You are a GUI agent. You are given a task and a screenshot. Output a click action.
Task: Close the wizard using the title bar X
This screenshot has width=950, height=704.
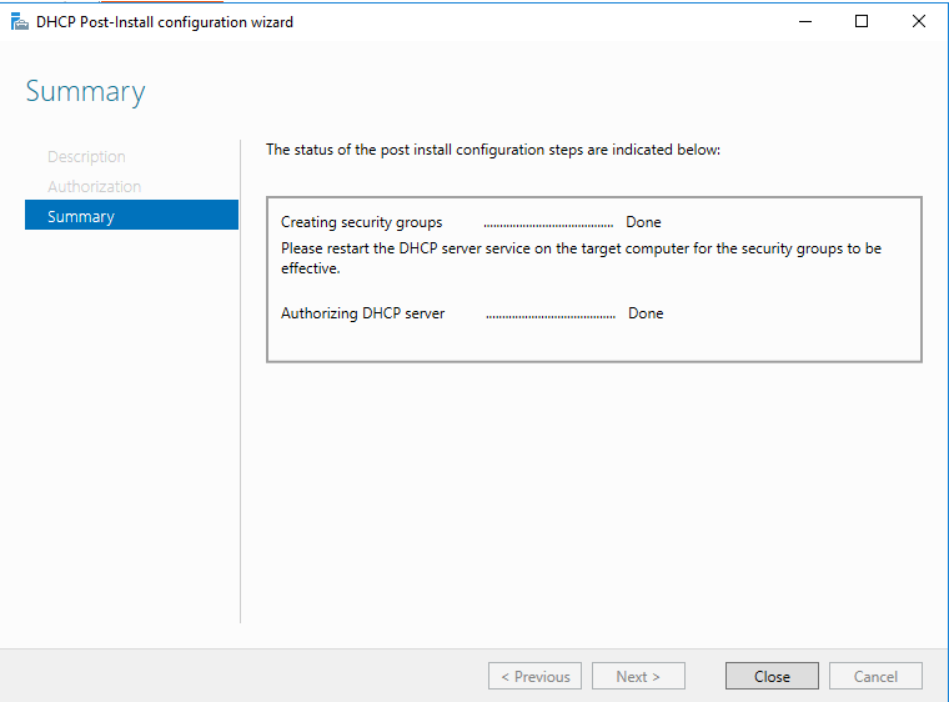(917, 21)
